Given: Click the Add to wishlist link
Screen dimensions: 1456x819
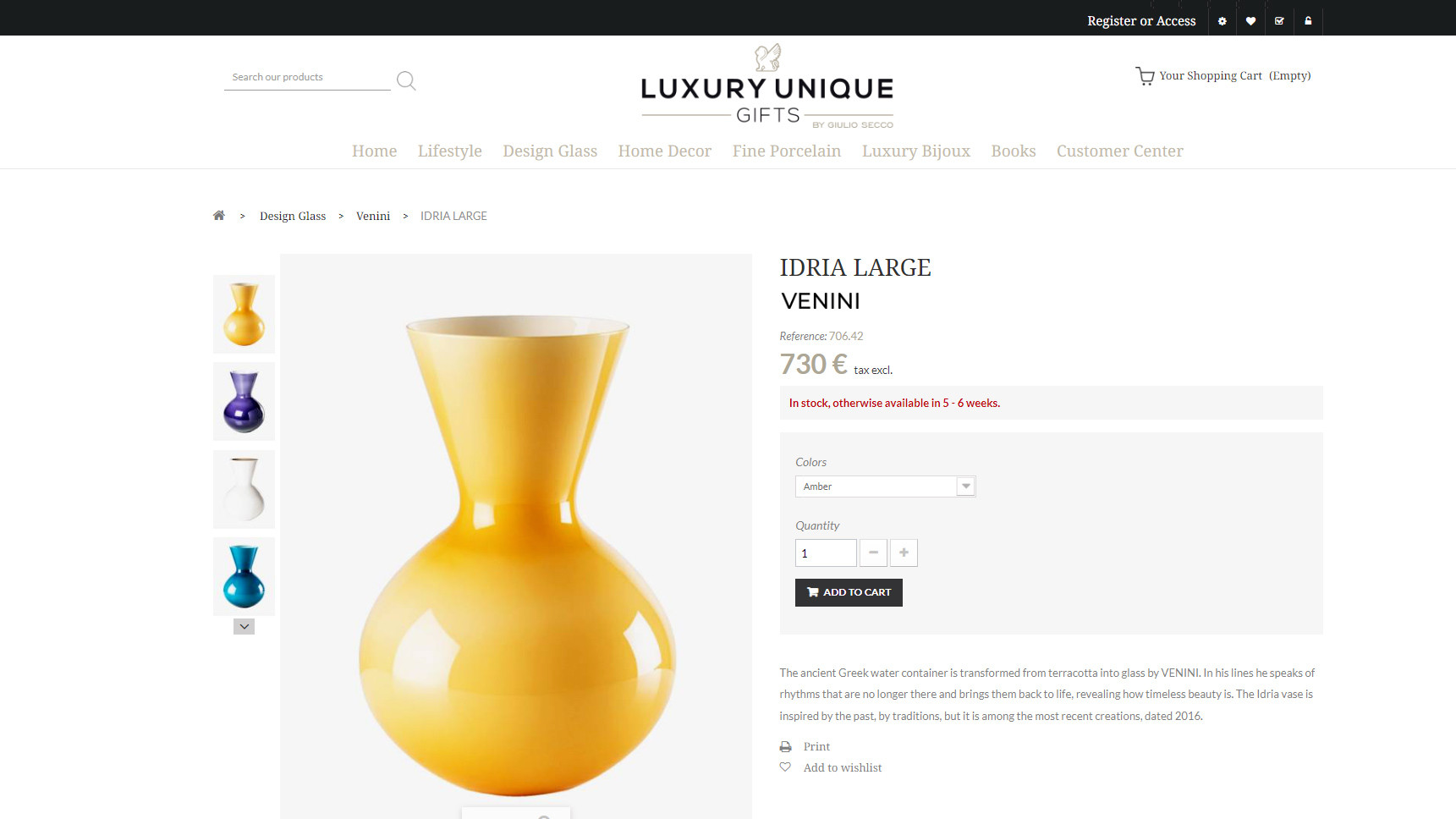Looking at the screenshot, I should pyautogui.click(x=843, y=768).
